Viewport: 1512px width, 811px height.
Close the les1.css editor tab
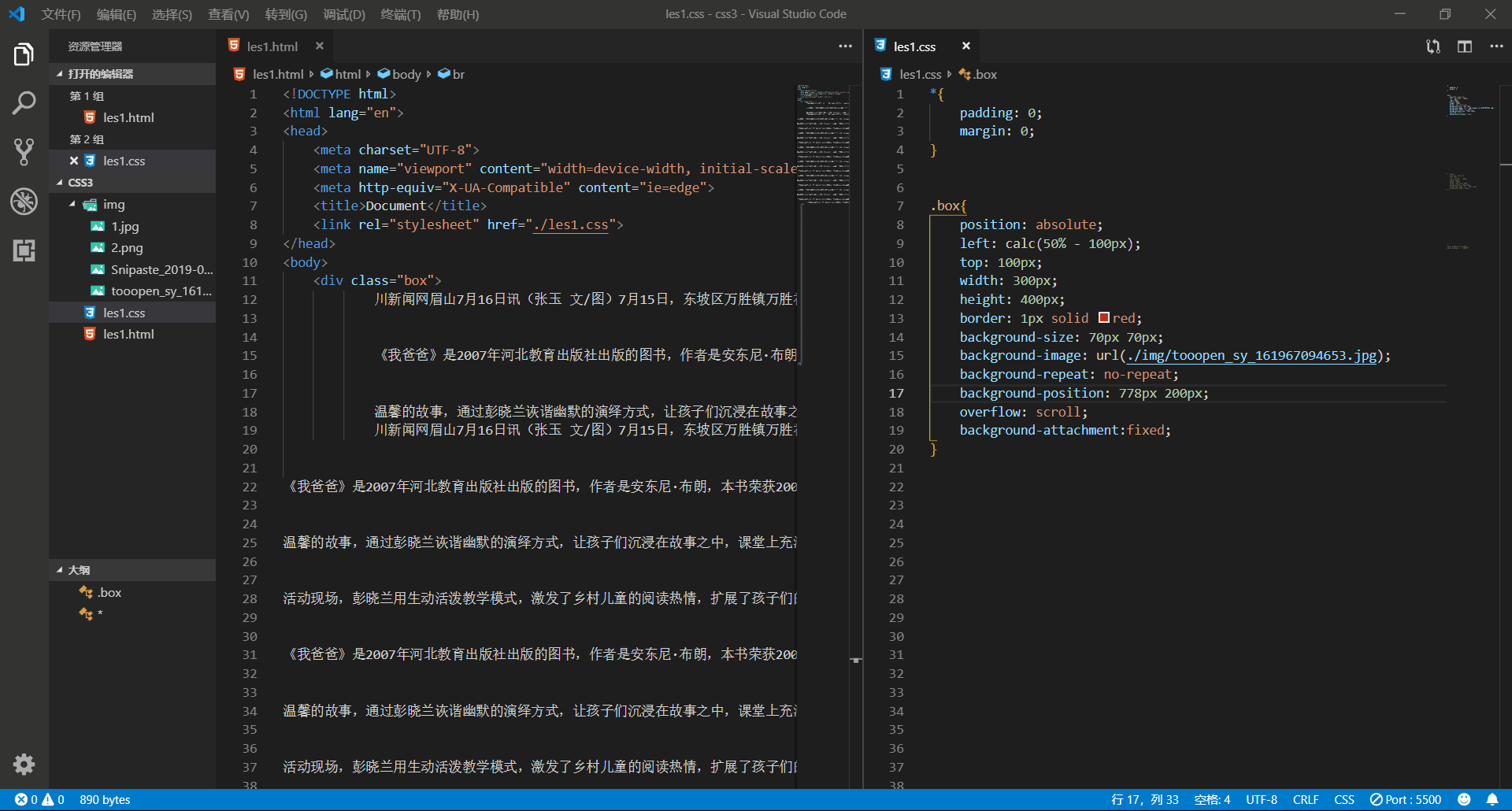(965, 46)
